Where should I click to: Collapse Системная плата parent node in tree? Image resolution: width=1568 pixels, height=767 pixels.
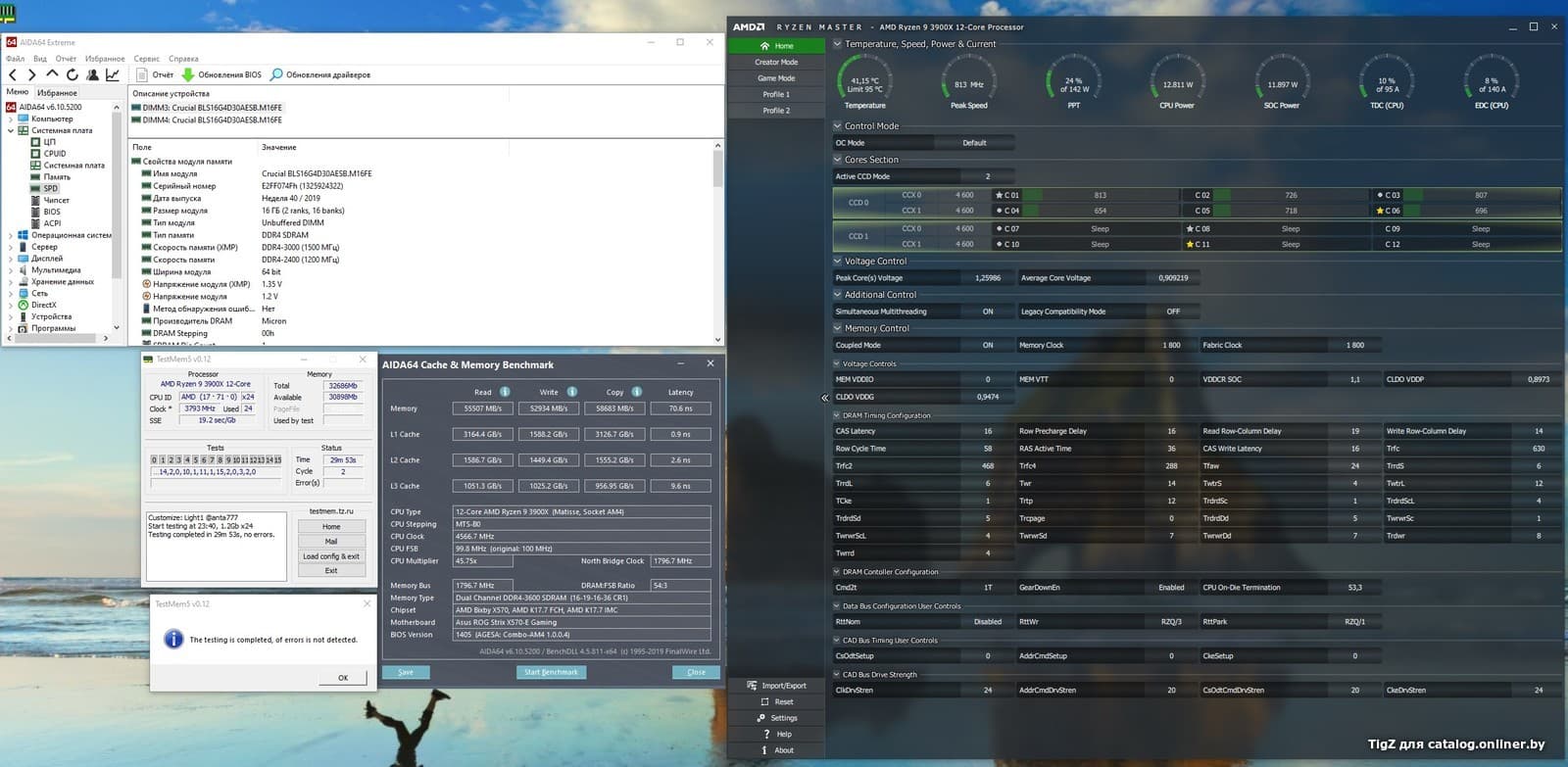(x=11, y=130)
